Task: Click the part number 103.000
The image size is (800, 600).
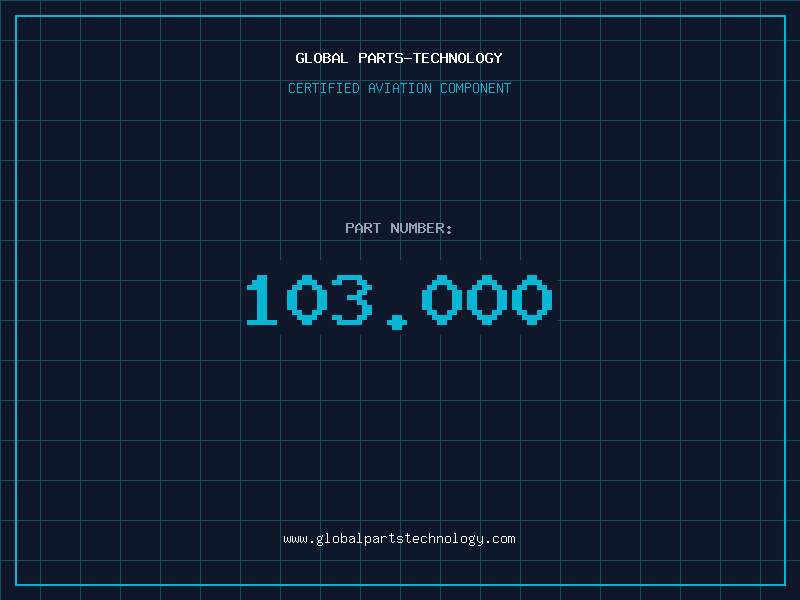Action: [399, 302]
